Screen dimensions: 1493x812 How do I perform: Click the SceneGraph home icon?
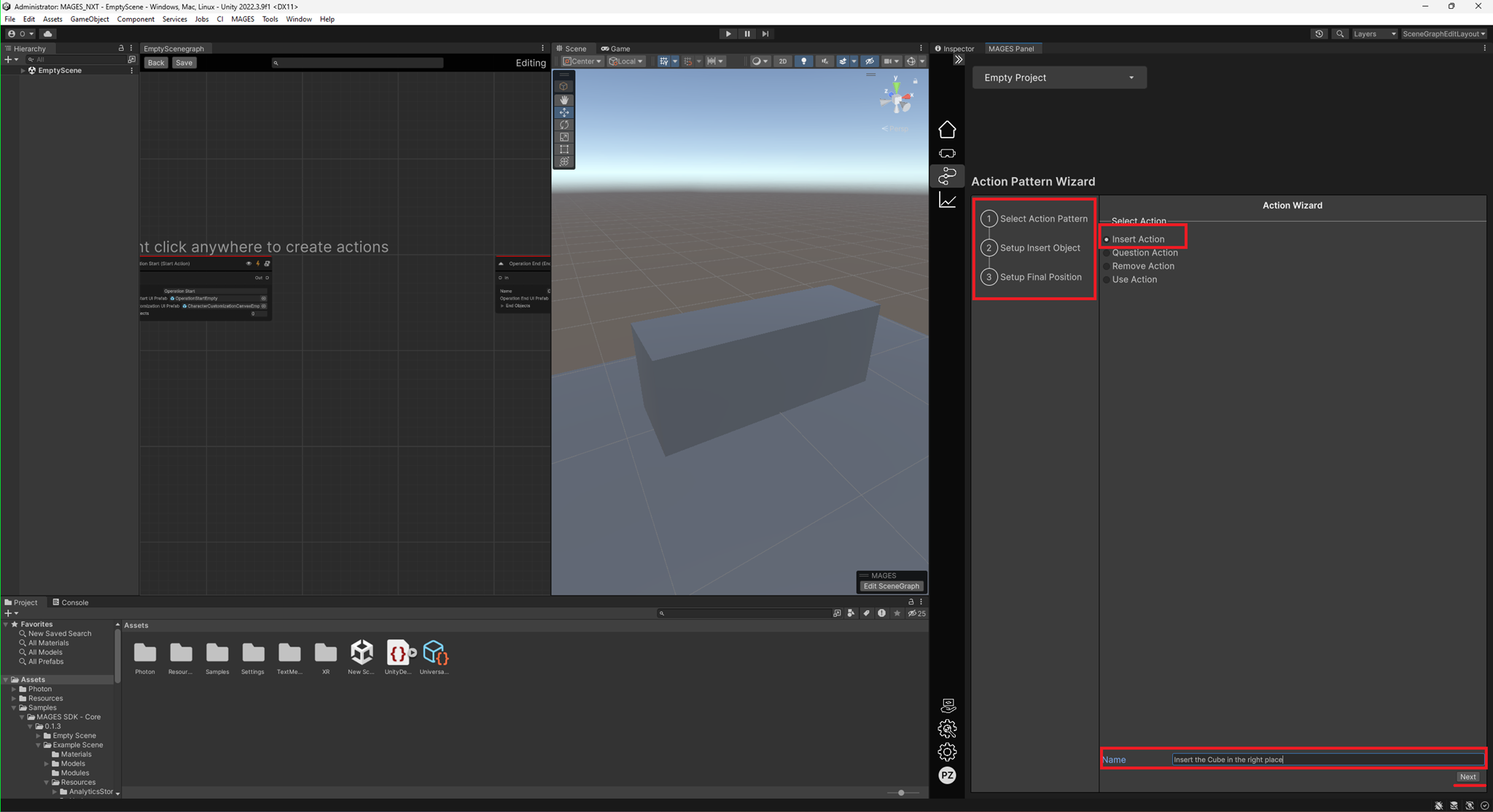pyautogui.click(x=948, y=129)
